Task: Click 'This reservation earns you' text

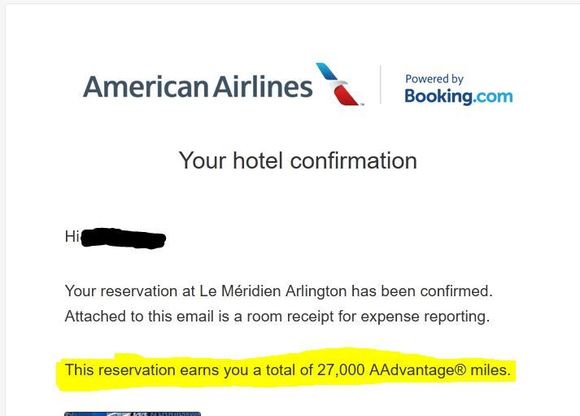Action: [157, 370]
